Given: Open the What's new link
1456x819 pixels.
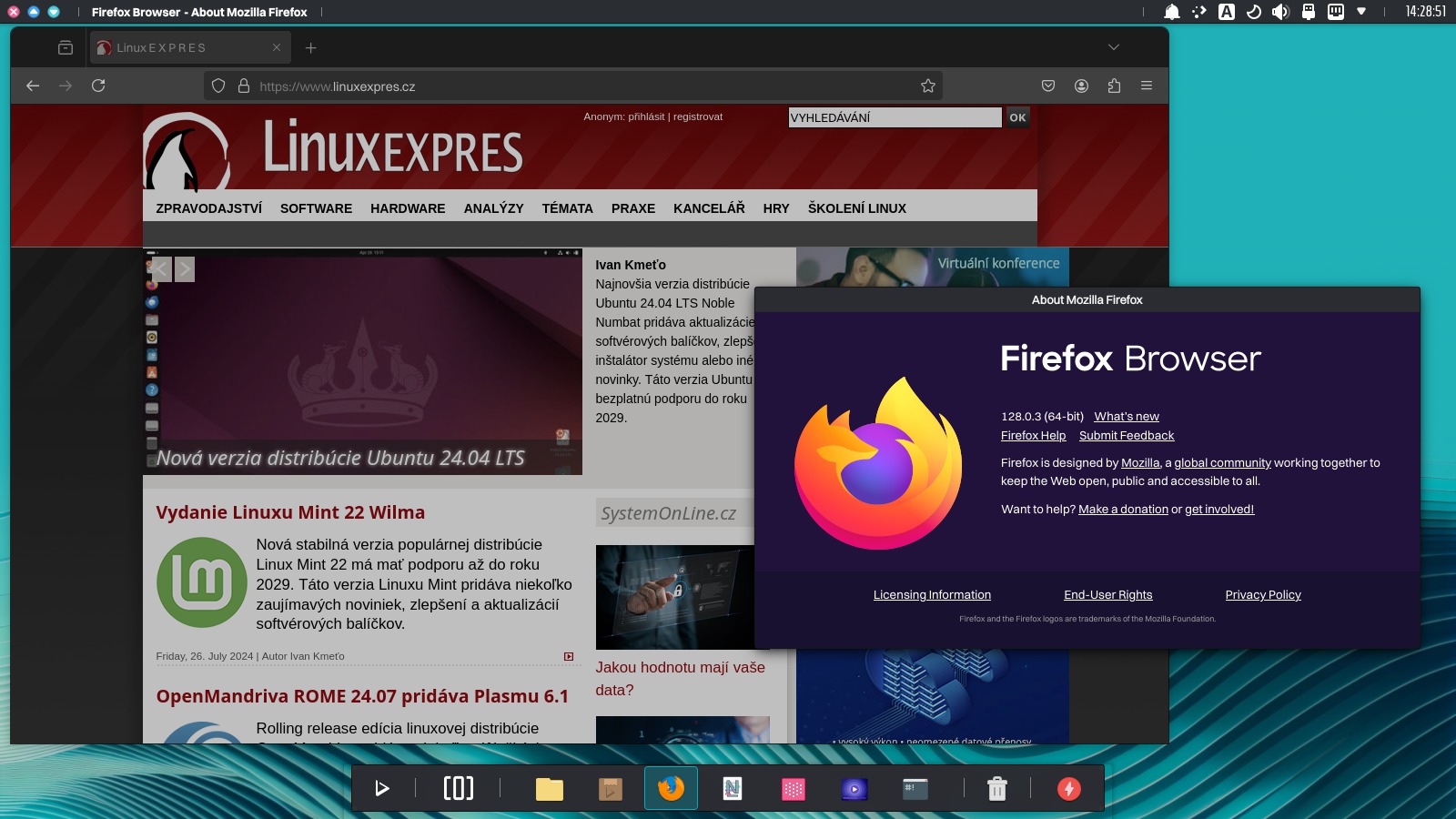Looking at the screenshot, I should pos(1126,417).
